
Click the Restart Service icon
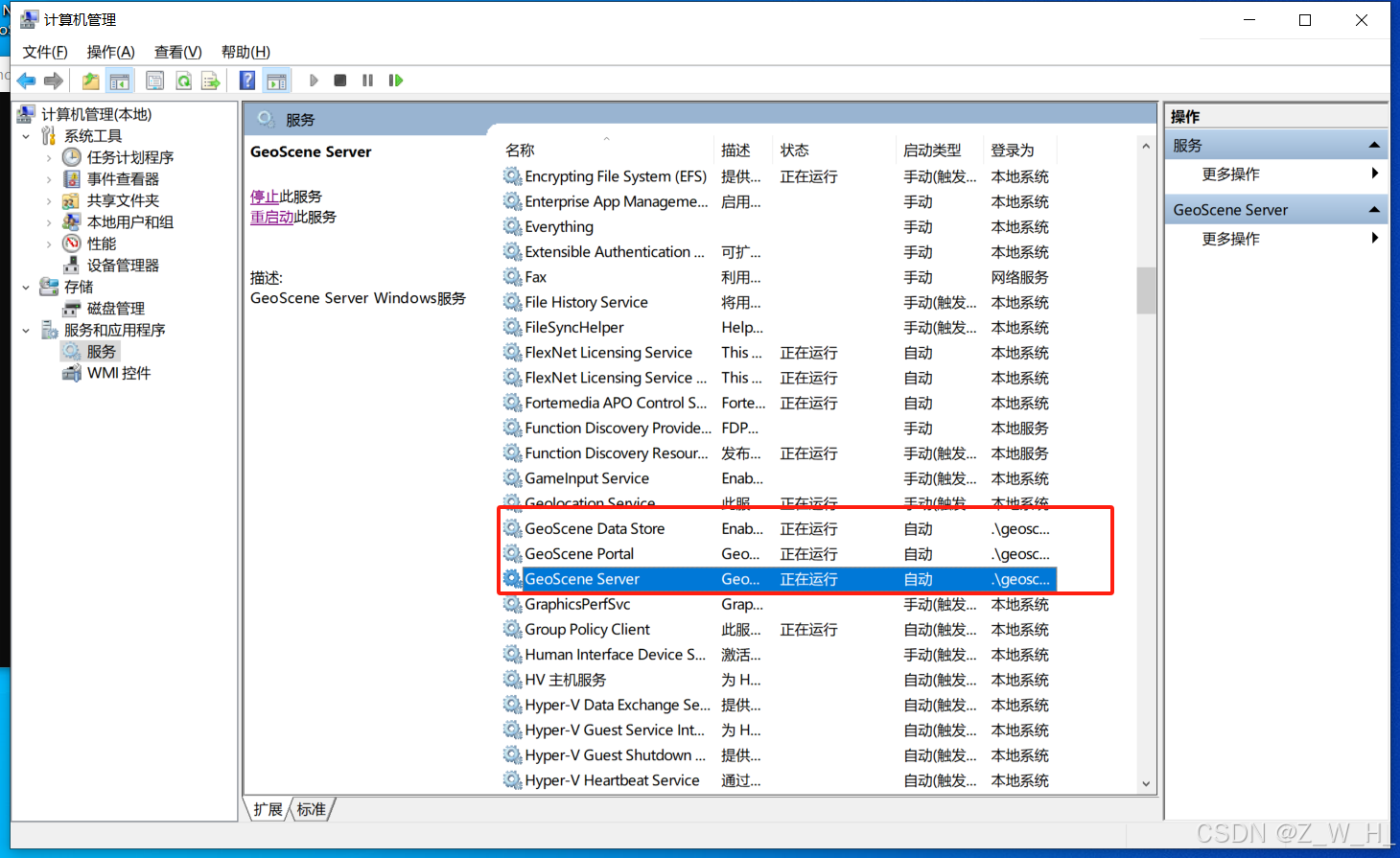(x=395, y=81)
